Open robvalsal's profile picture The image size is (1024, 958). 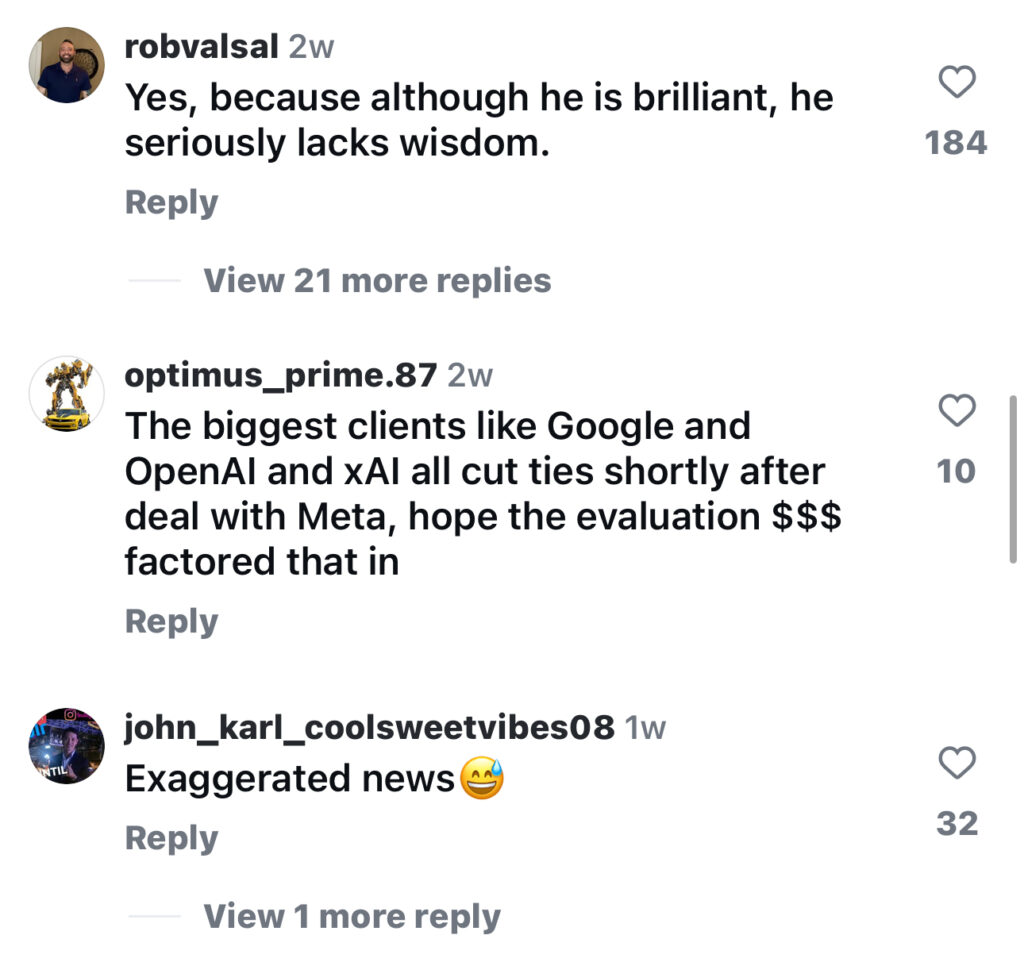pyautogui.click(x=66, y=65)
